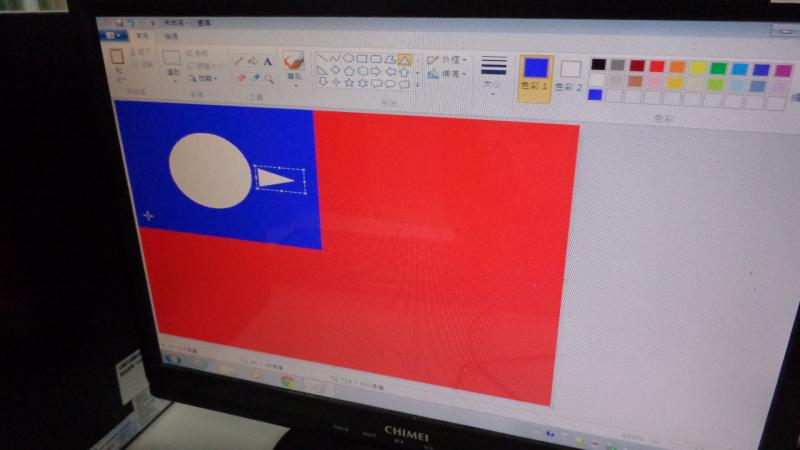This screenshot has height=450, width=800.
Task: Open the blue Paint file menu button
Action: point(113,35)
